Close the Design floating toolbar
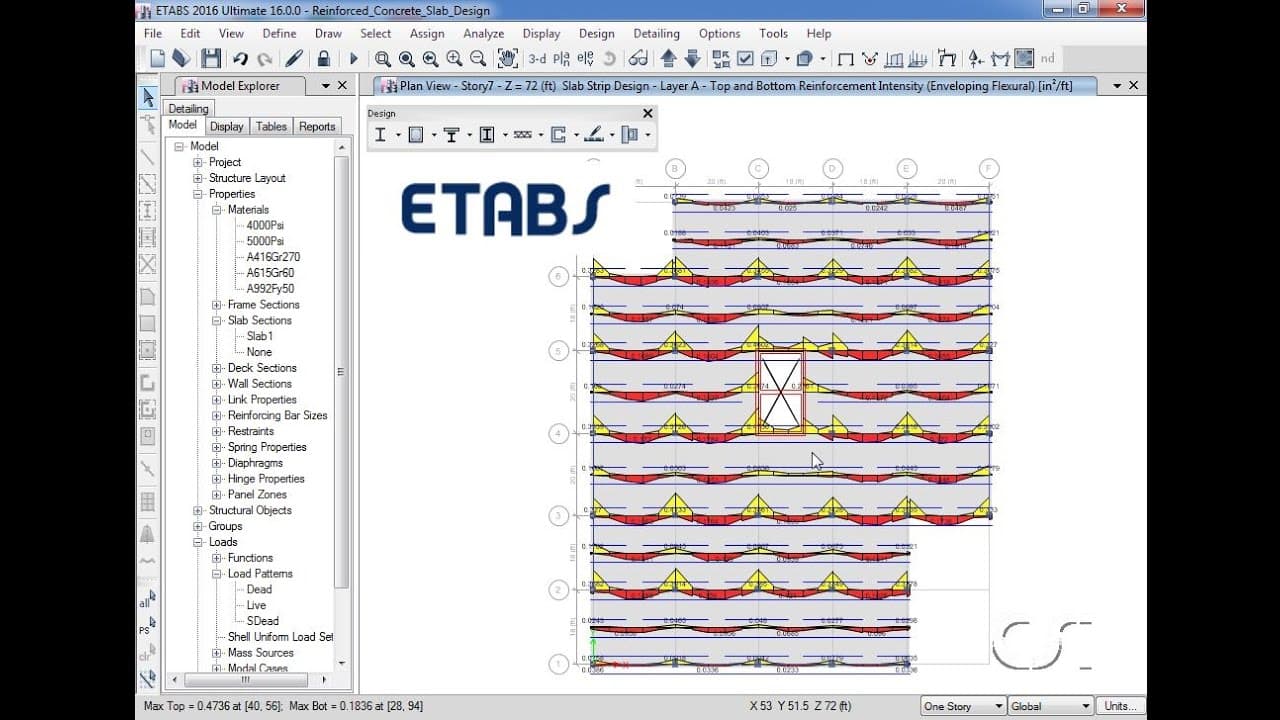The width and height of the screenshot is (1280, 720). click(x=647, y=113)
